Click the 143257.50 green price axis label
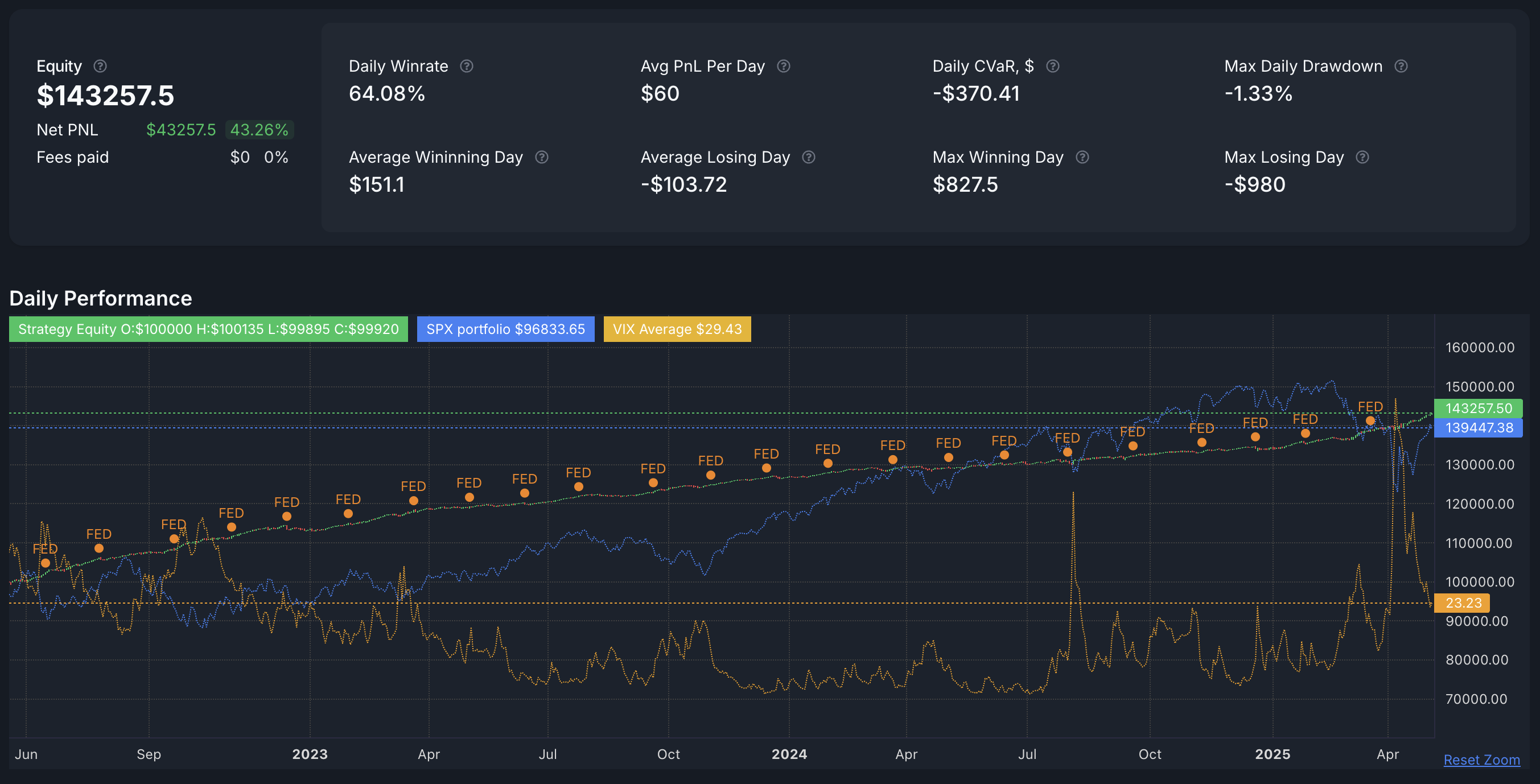This screenshot has width=1540, height=784. (x=1478, y=408)
